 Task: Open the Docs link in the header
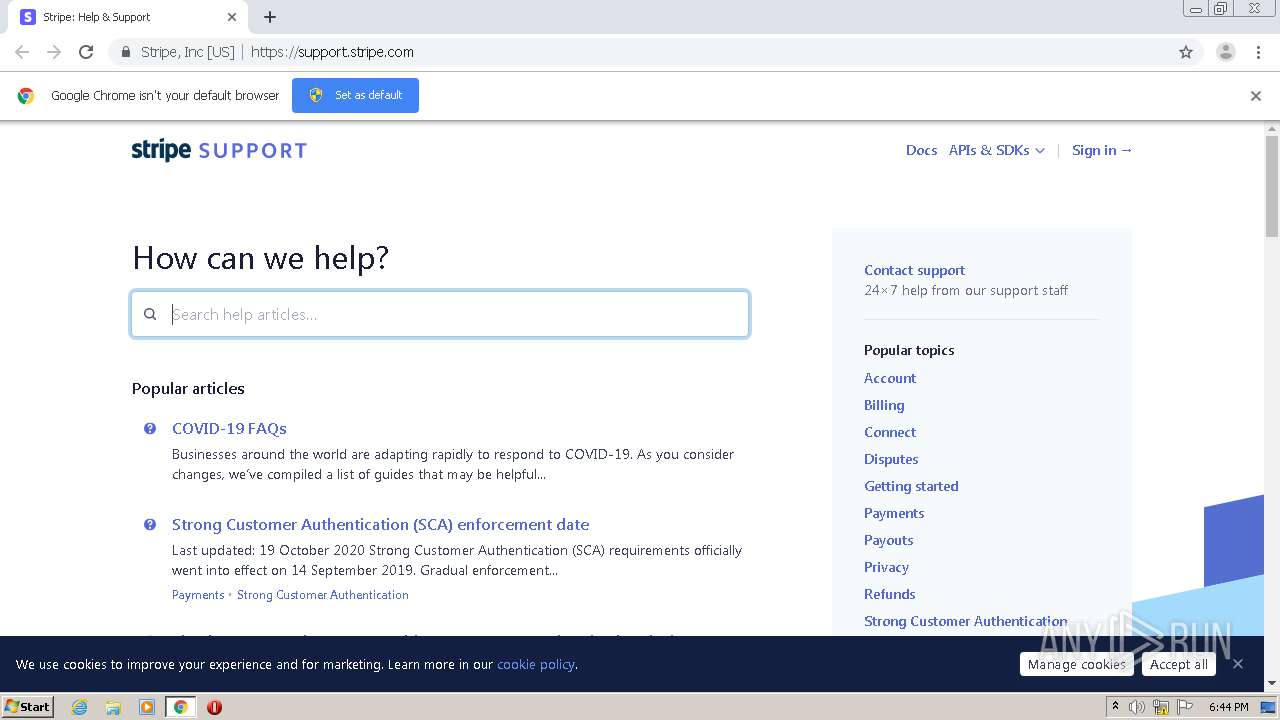point(921,150)
